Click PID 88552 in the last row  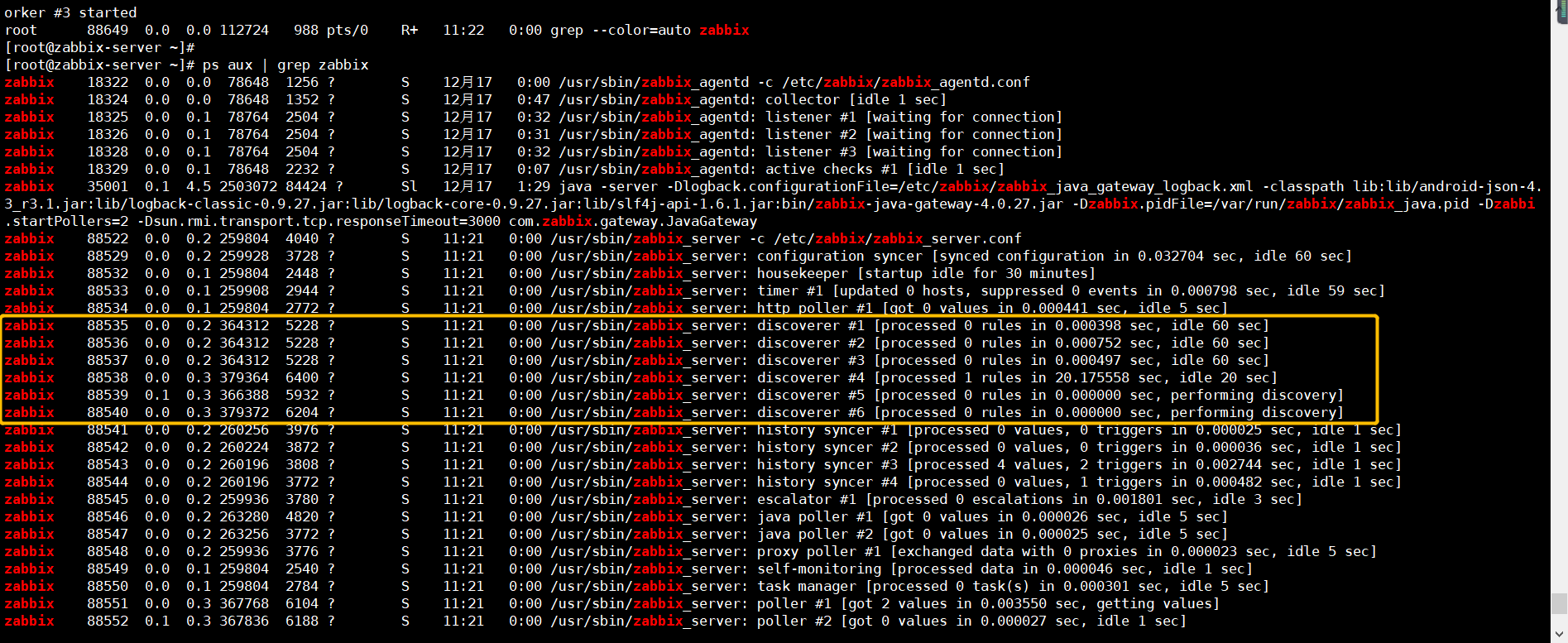point(108,621)
